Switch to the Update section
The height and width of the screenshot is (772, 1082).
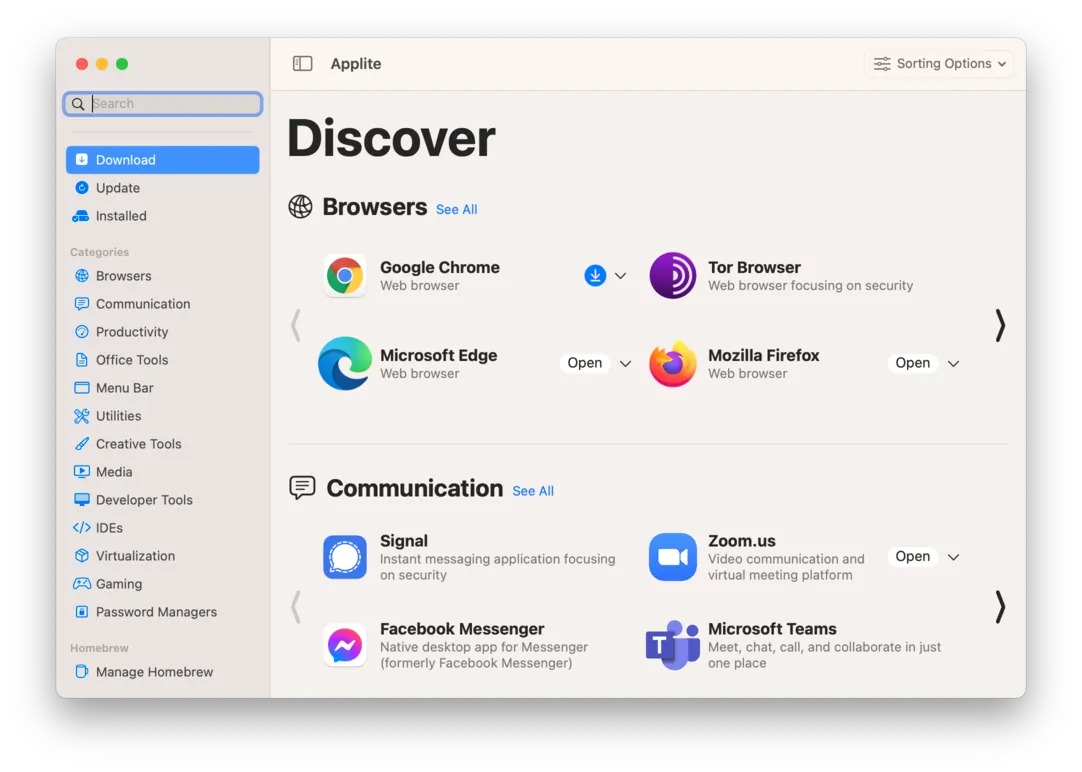(115, 187)
